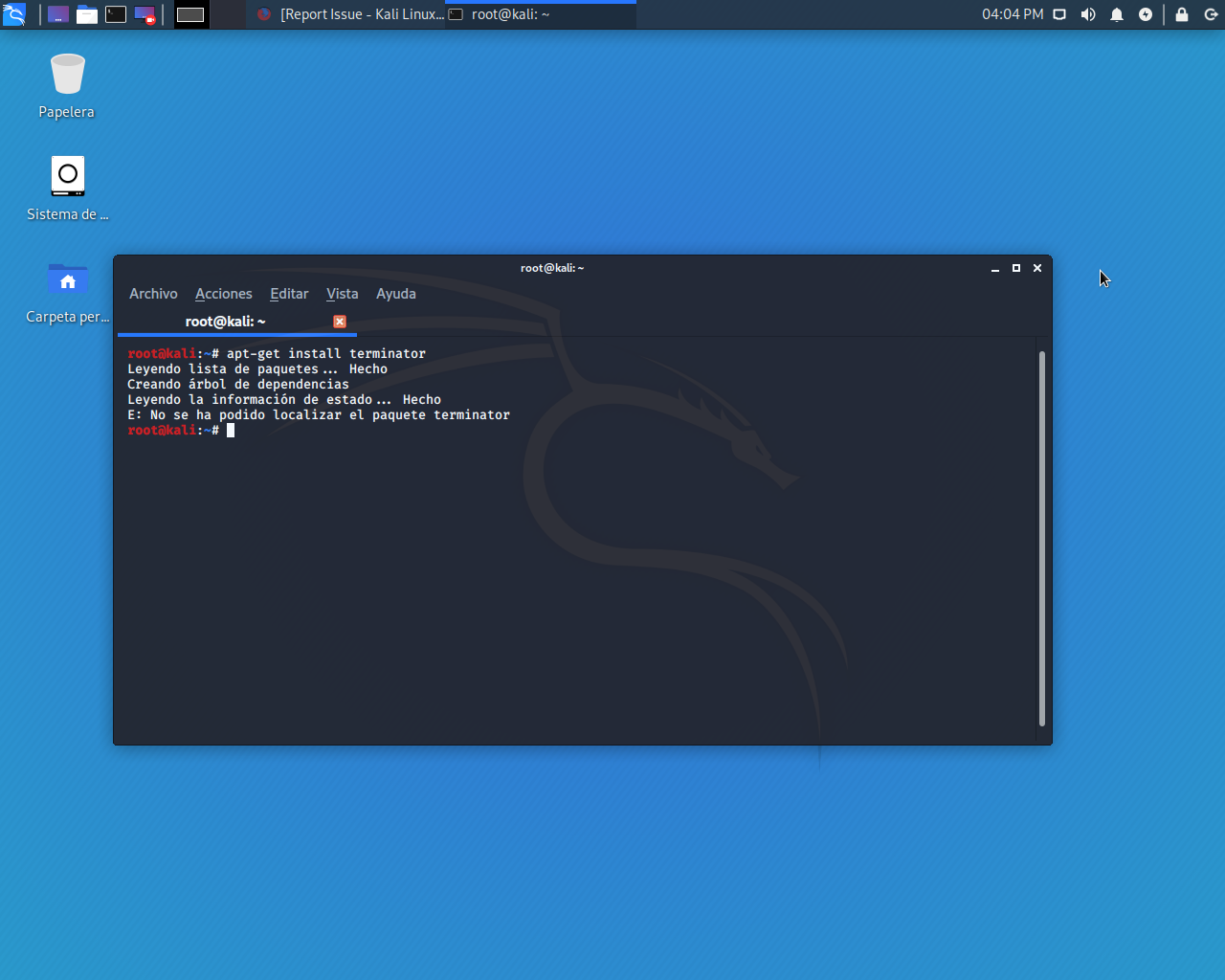The image size is (1225, 980).
Task: Open the Editar menu in terminal
Action: (x=289, y=294)
